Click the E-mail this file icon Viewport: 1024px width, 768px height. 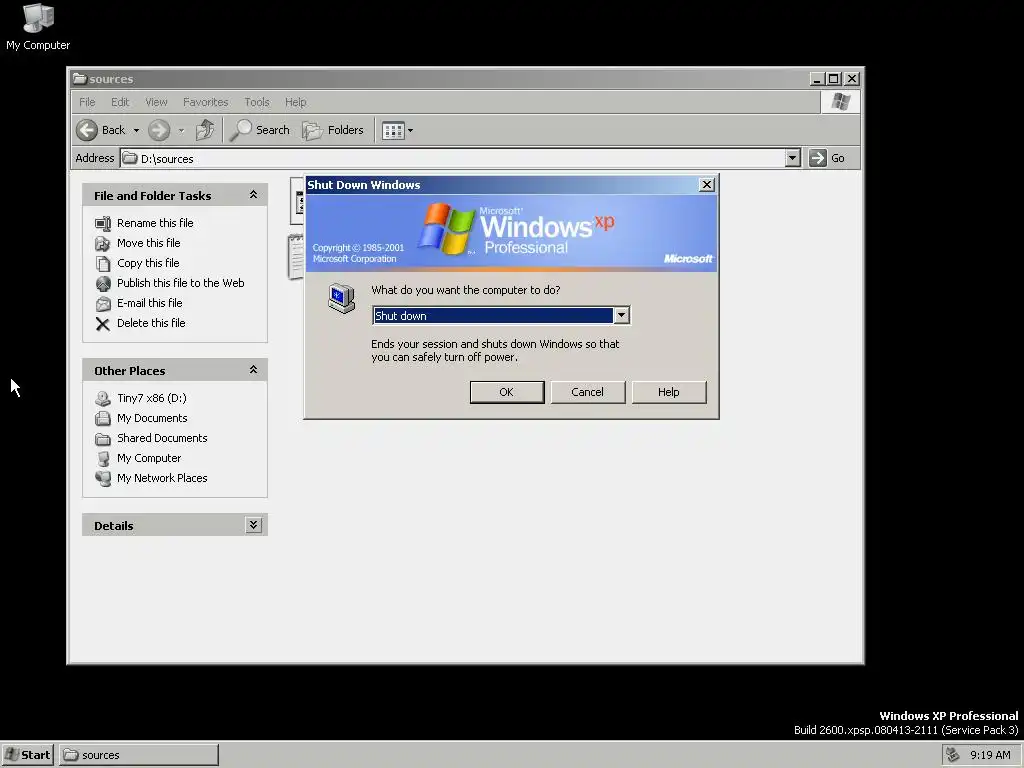pyautogui.click(x=103, y=304)
